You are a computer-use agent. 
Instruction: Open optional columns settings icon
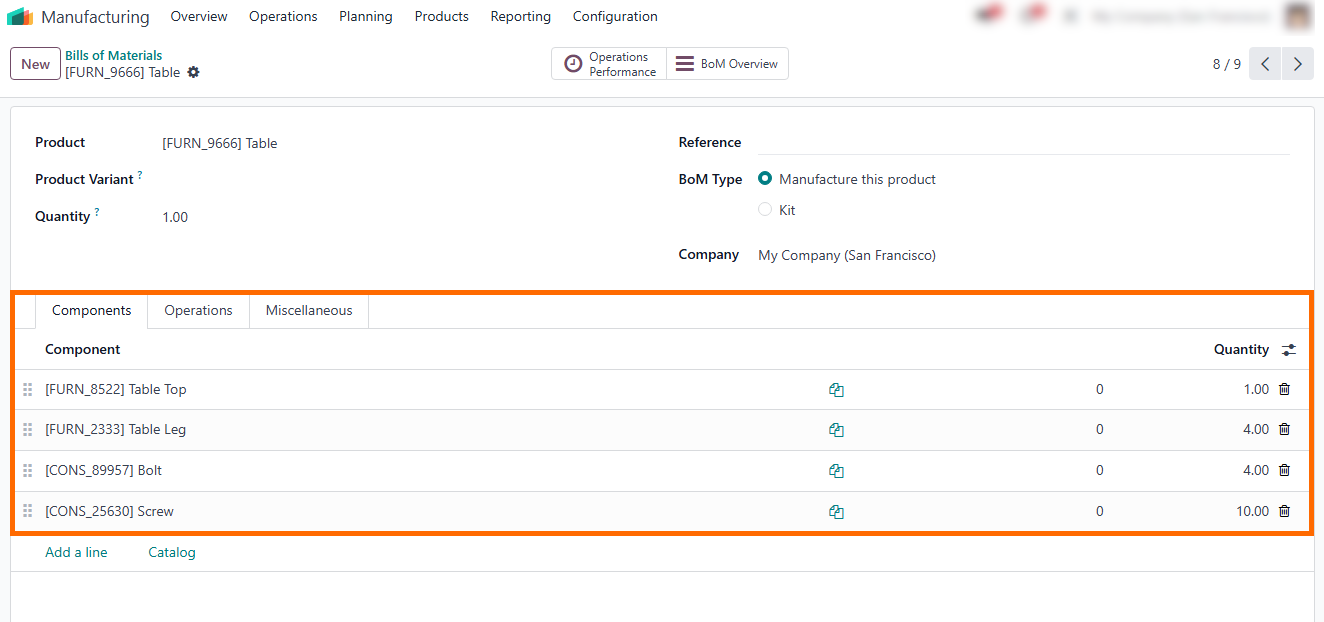pos(1289,350)
